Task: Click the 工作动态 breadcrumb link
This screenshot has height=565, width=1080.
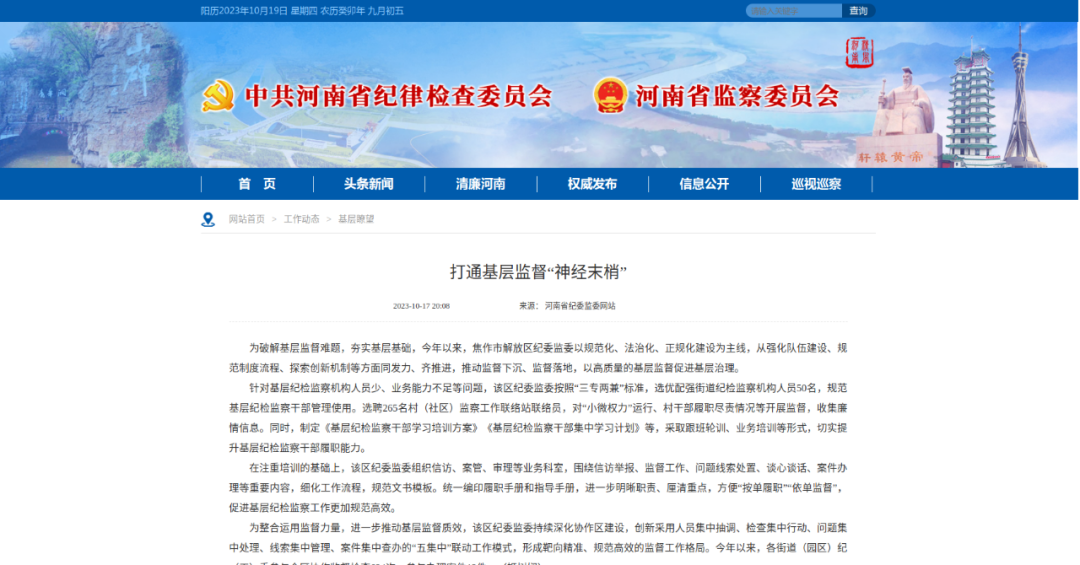Action: [x=302, y=219]
